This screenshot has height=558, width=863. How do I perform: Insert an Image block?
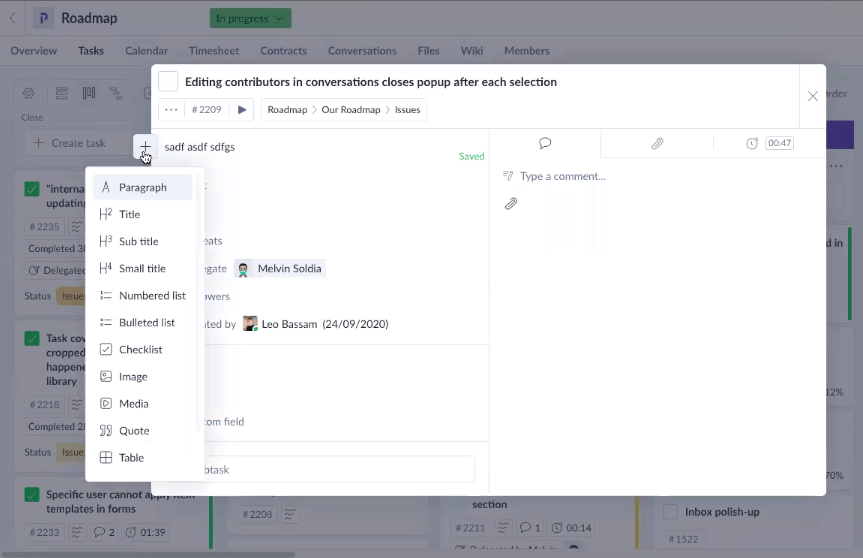tap(143, 376)
